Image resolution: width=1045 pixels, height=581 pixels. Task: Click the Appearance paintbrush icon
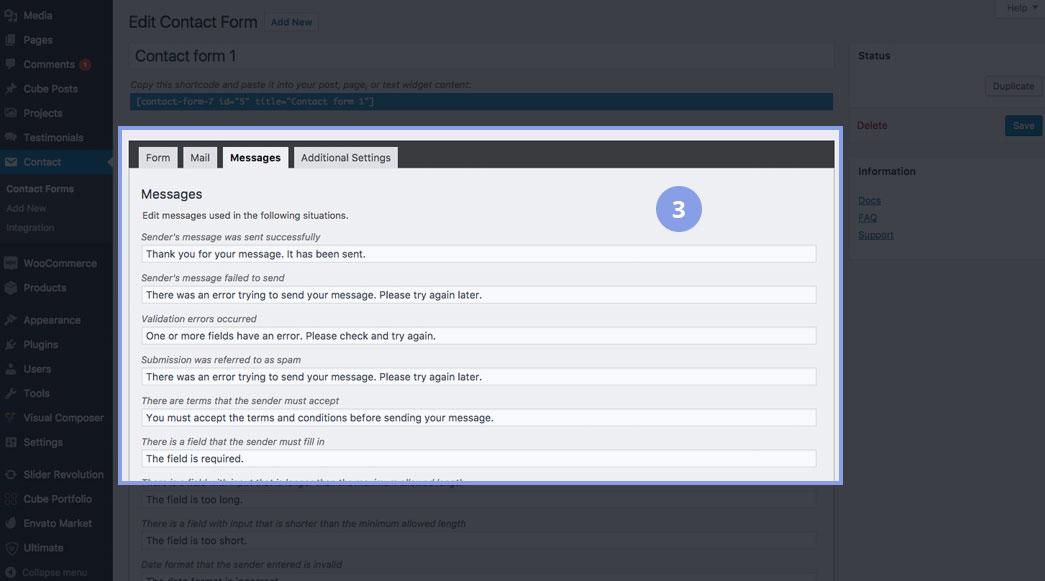pos(10,321)
